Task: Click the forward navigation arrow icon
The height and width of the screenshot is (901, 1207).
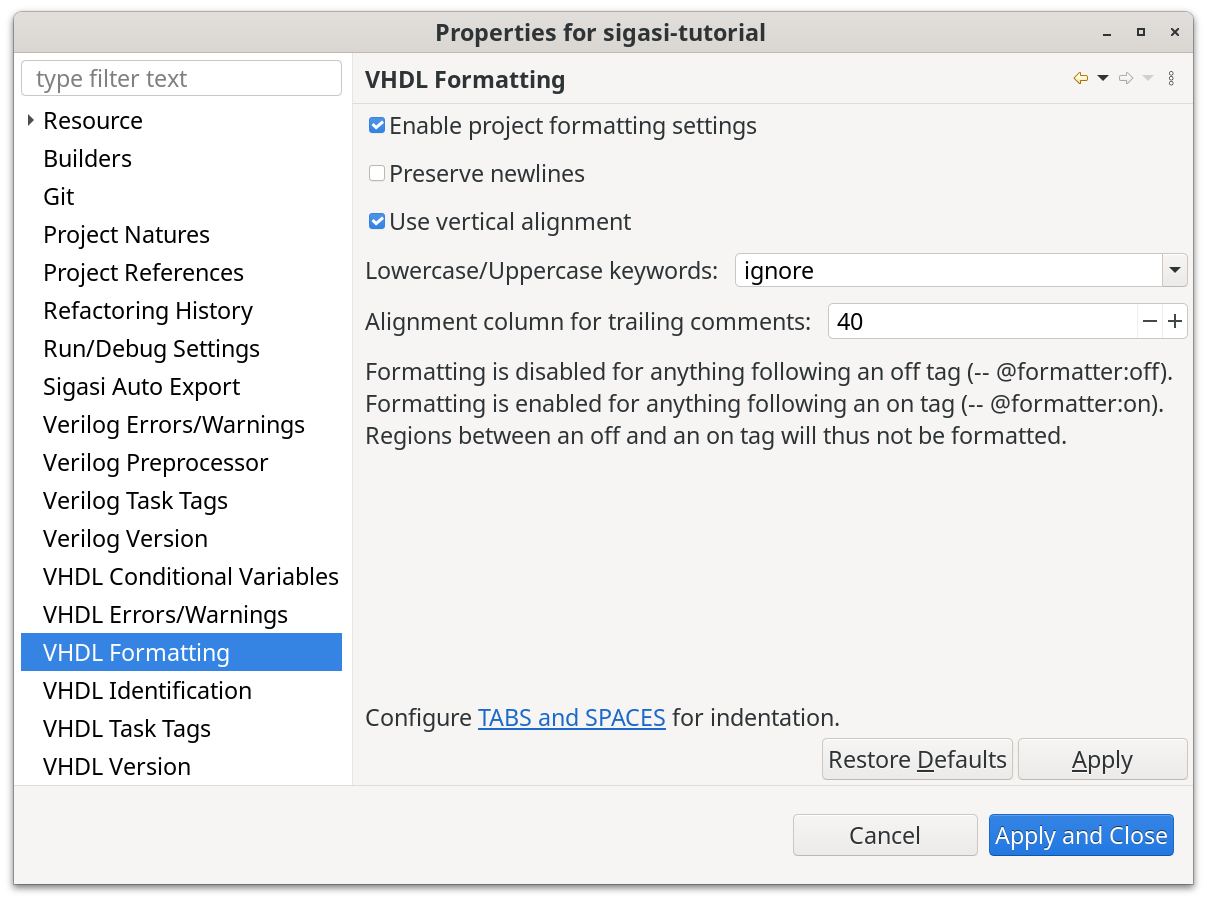Action: point(1126,79)
